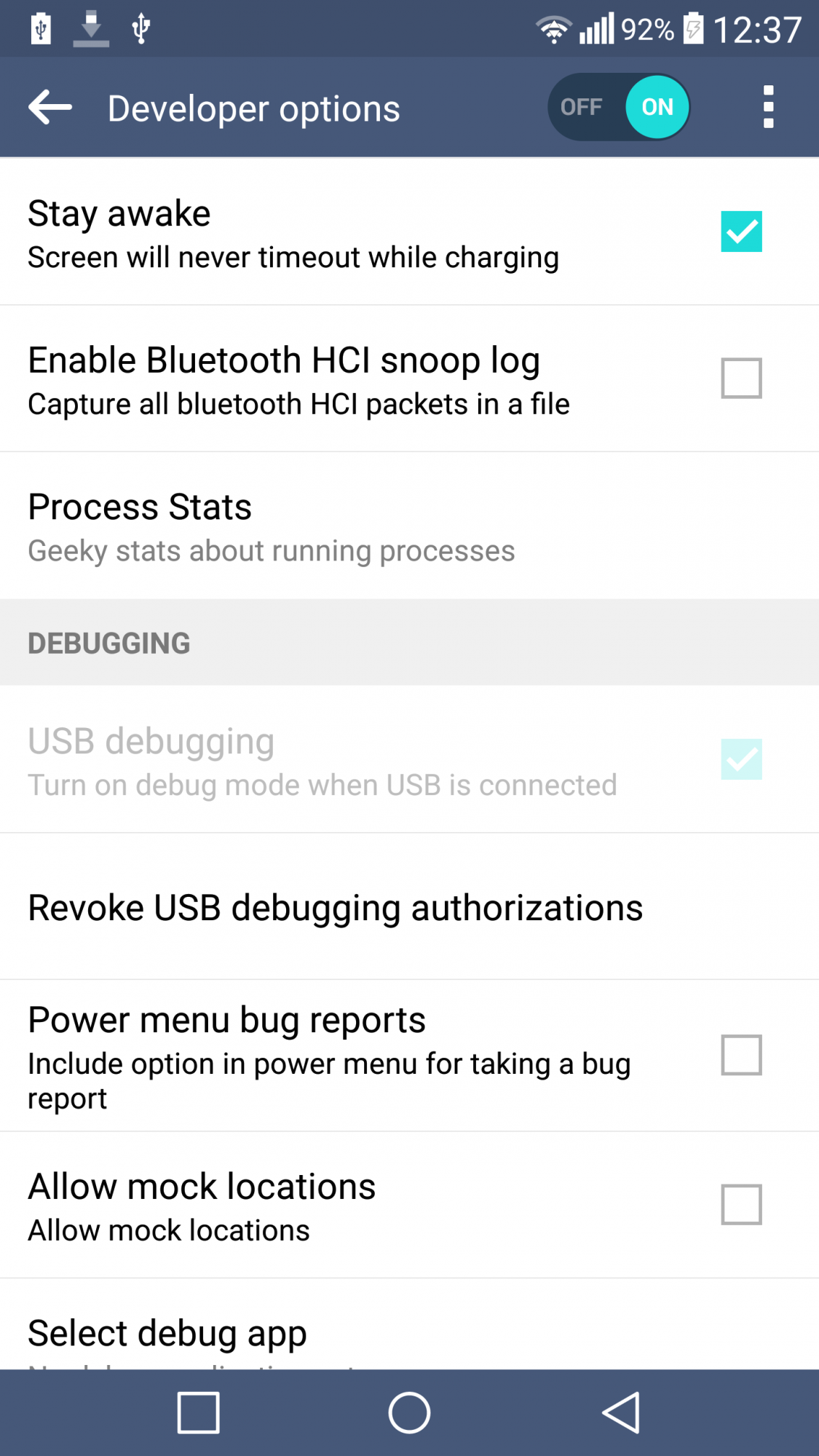Tap the download icon in status bar
819x1456 pixels.
click(91, 29)
